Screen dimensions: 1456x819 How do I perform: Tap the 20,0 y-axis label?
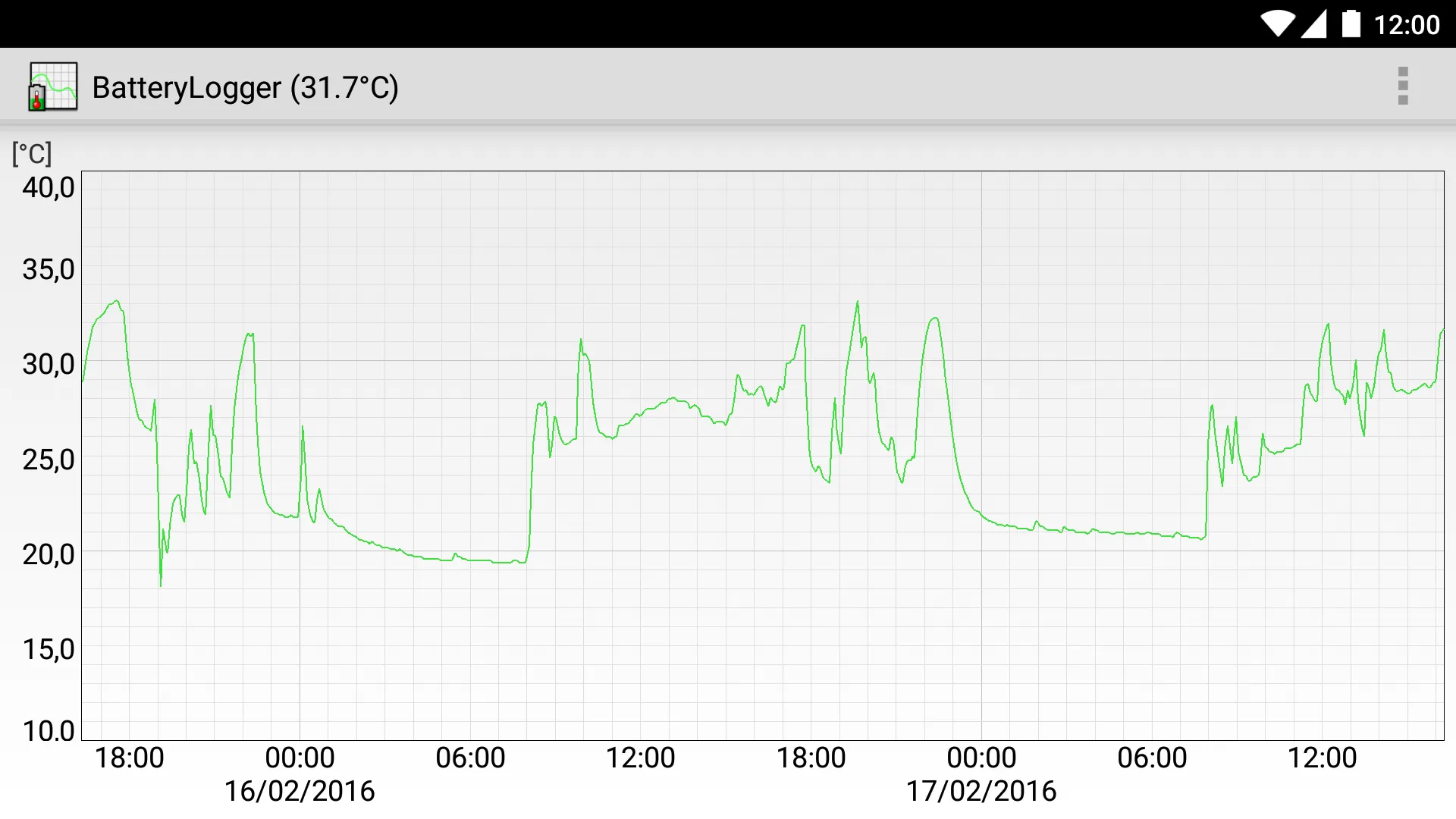(x=49, y=555)
